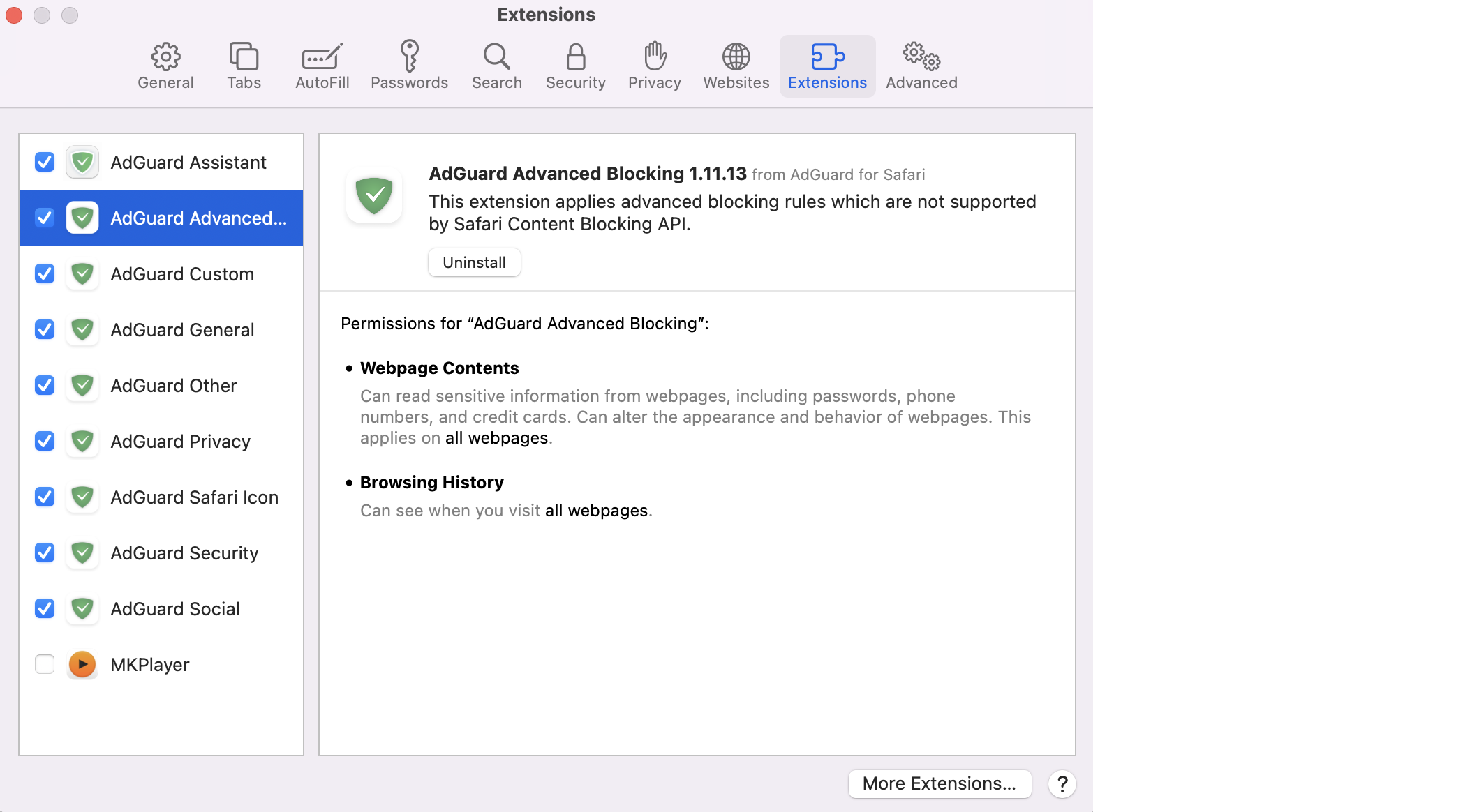Click the Uninstall button for AdGuard Advanced Blocking
This screenshot has height=812, width=1463.
[x=474, y=262]
